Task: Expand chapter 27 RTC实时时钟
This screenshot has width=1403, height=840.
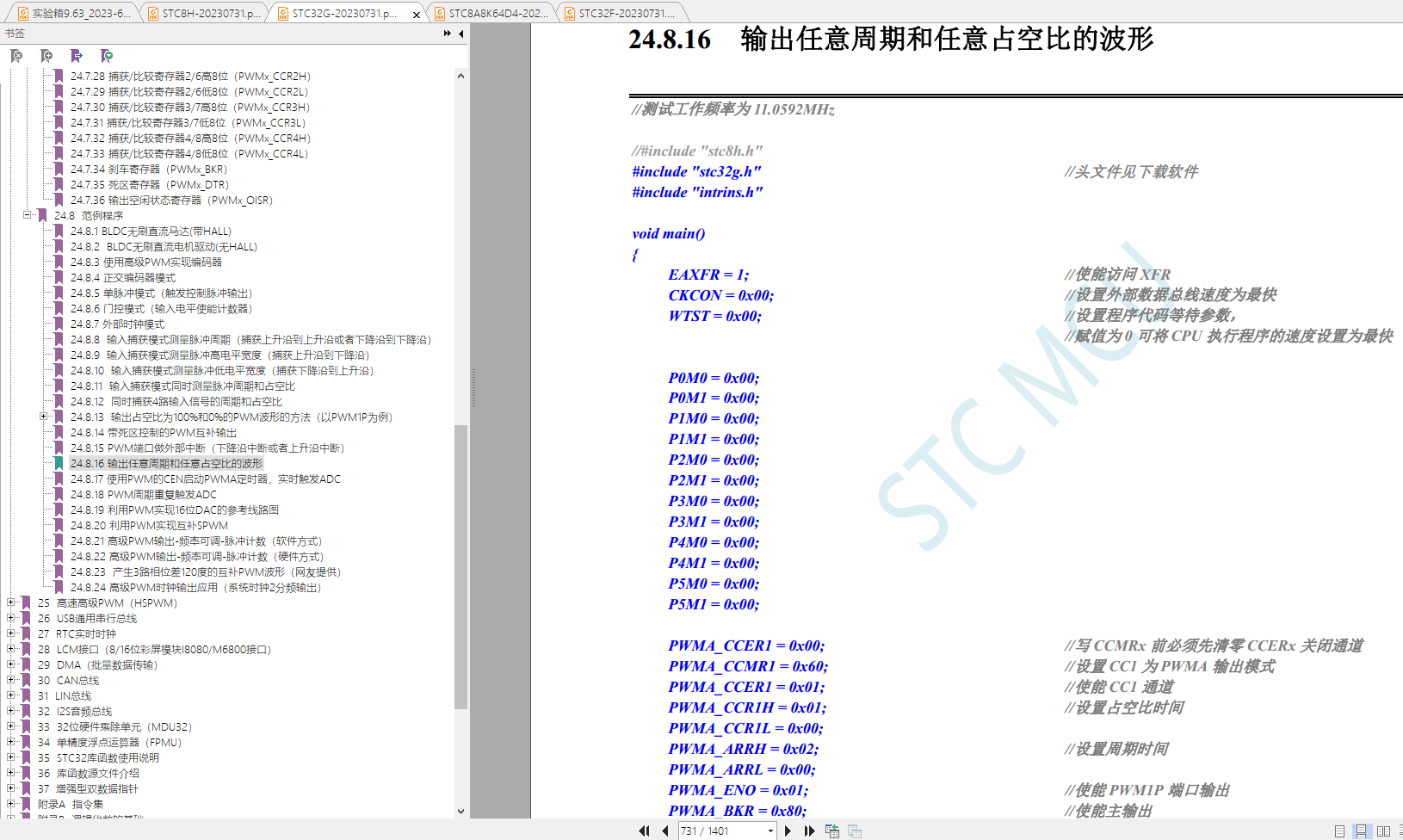Action: [10, 633]
